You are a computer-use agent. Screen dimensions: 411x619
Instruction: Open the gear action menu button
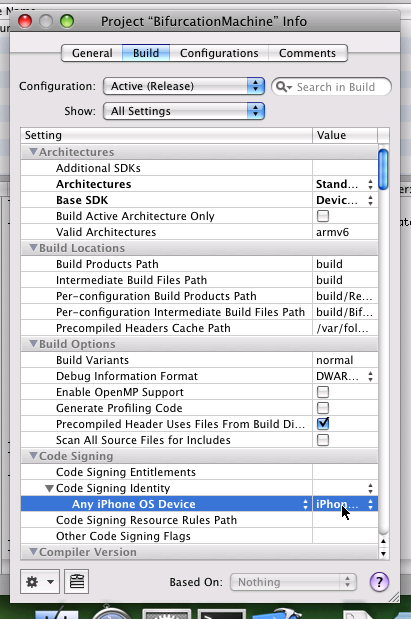40,581
